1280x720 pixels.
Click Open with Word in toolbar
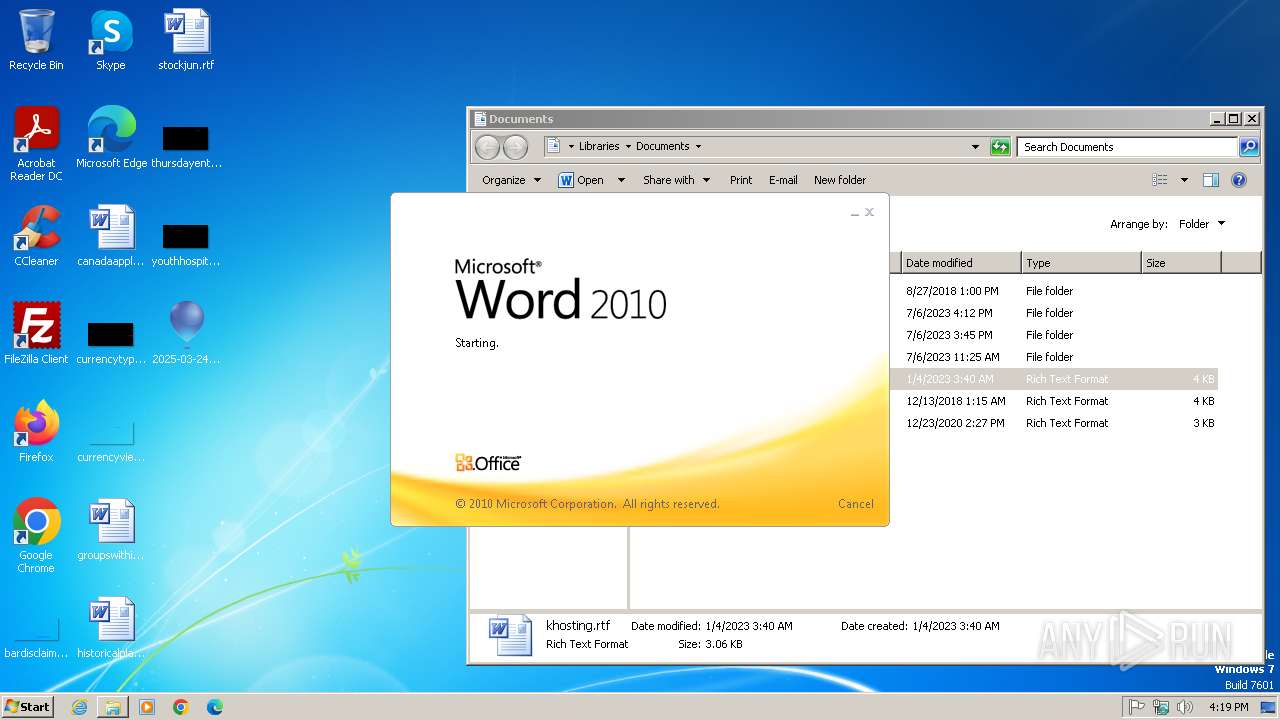581,180
